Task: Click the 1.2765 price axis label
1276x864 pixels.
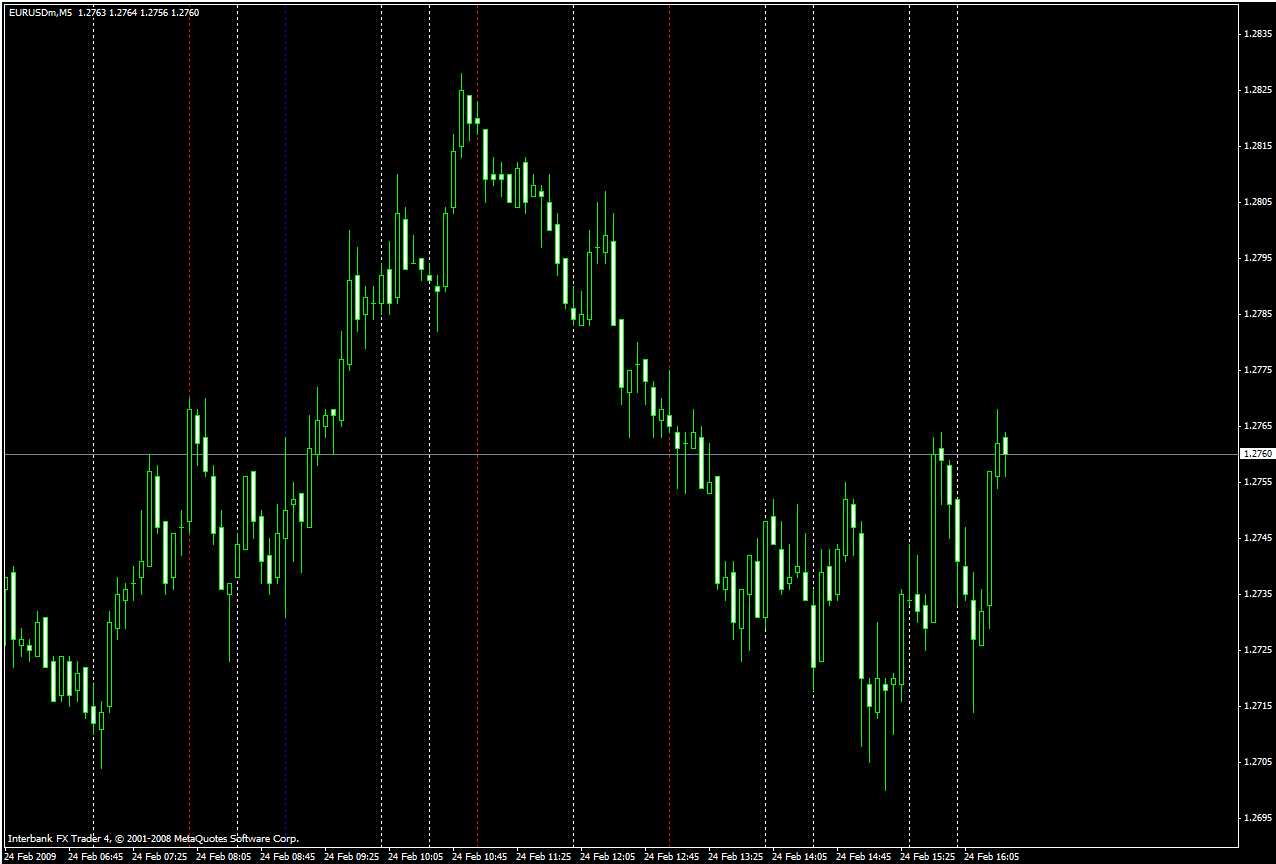Action: (x=1256, y=426)
